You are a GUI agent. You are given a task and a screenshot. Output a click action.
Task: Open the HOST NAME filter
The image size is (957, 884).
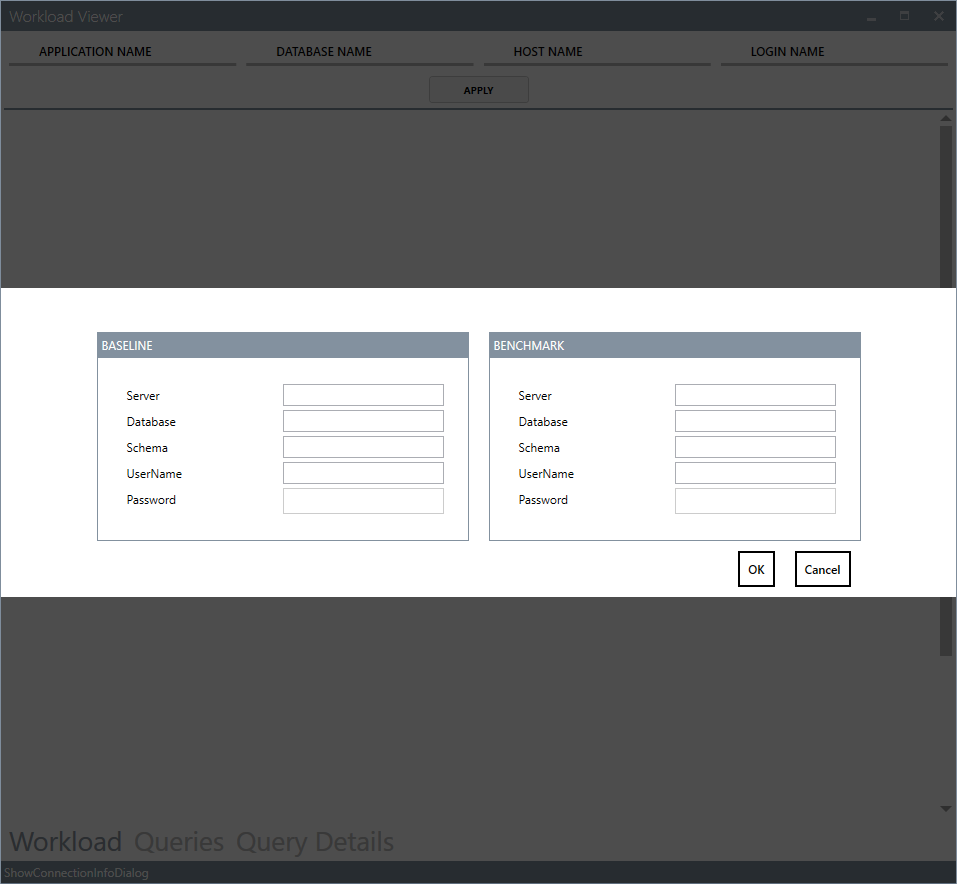pyautogui.click(x=597, y=52)
